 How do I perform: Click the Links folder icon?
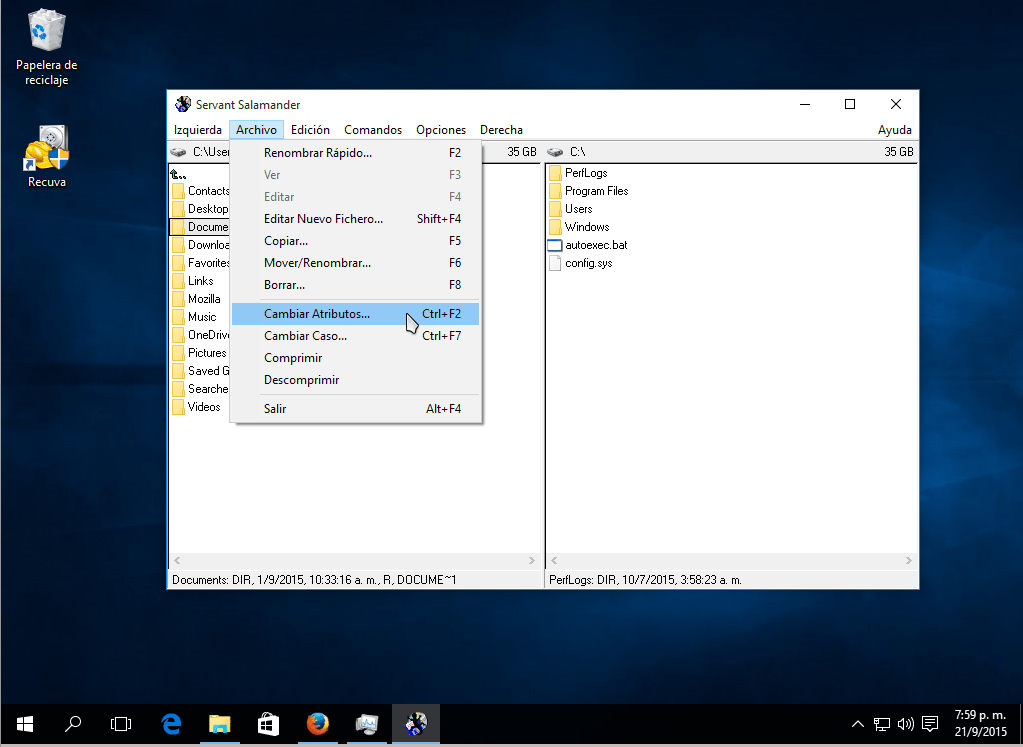point(178,281)
